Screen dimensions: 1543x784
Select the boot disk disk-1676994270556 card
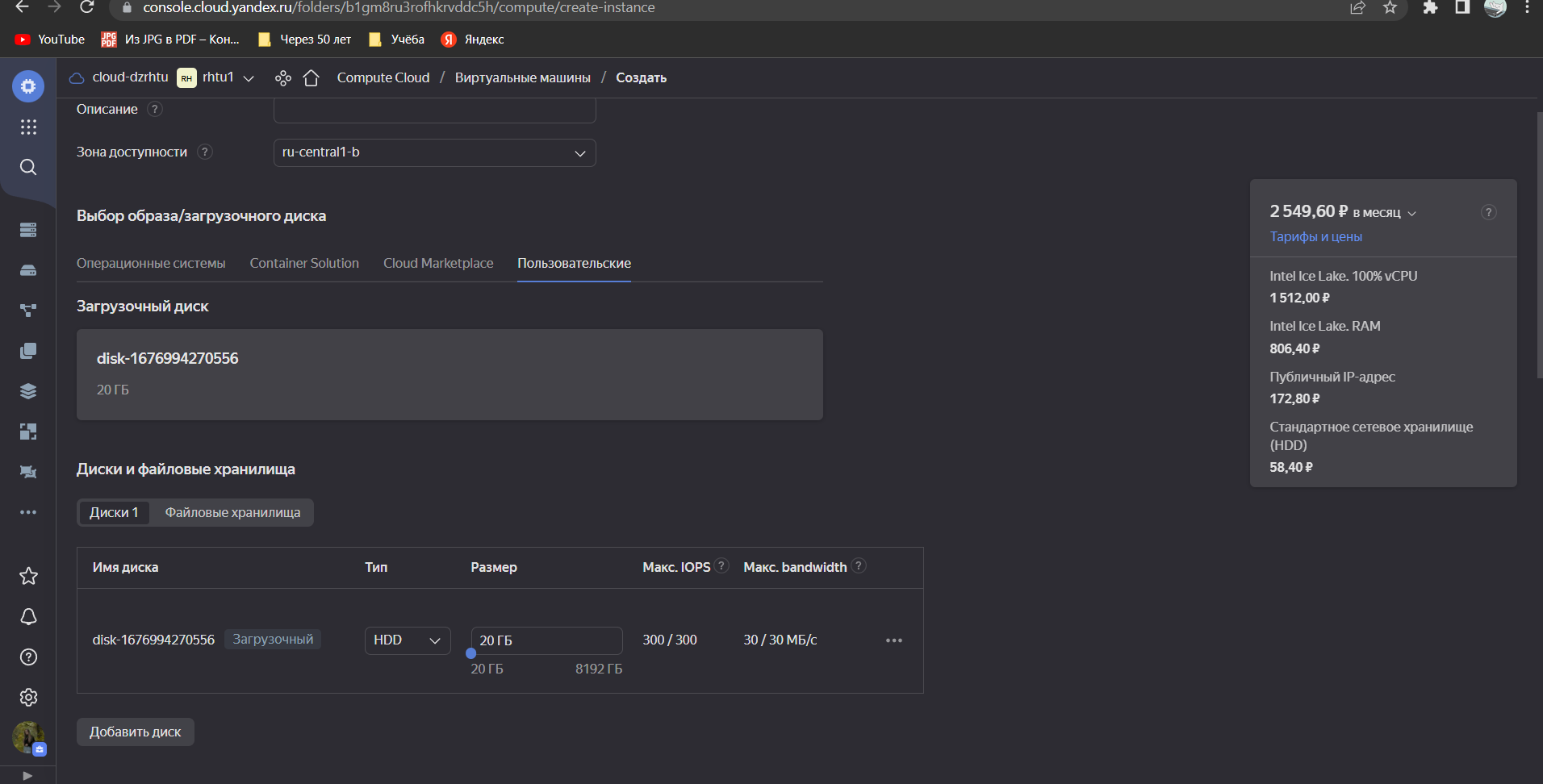point(450,374)
